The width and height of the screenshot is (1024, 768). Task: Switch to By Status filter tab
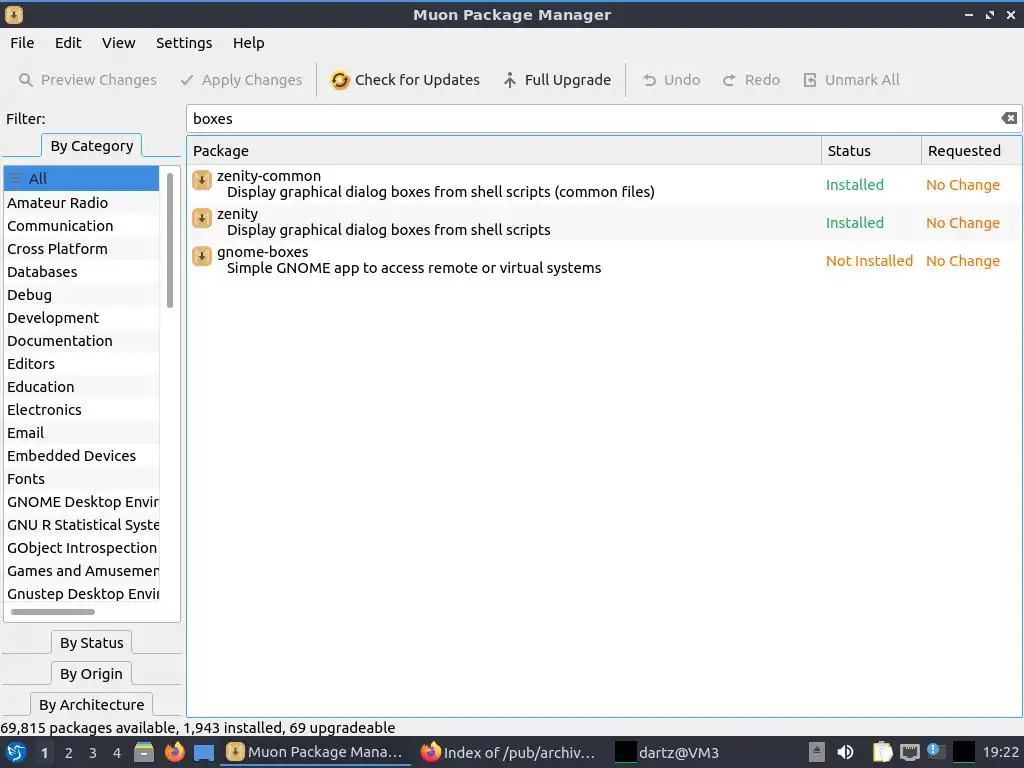pos(91,643)
